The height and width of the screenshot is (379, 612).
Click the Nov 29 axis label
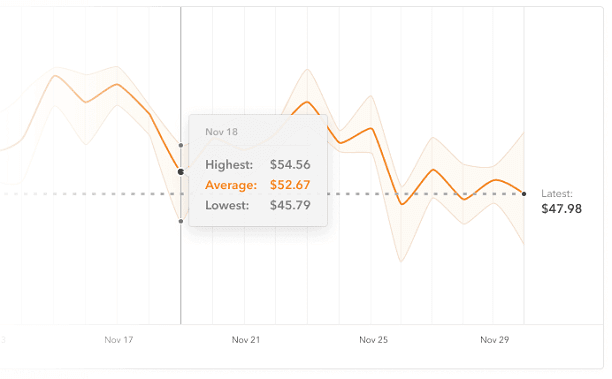[495, 340]
